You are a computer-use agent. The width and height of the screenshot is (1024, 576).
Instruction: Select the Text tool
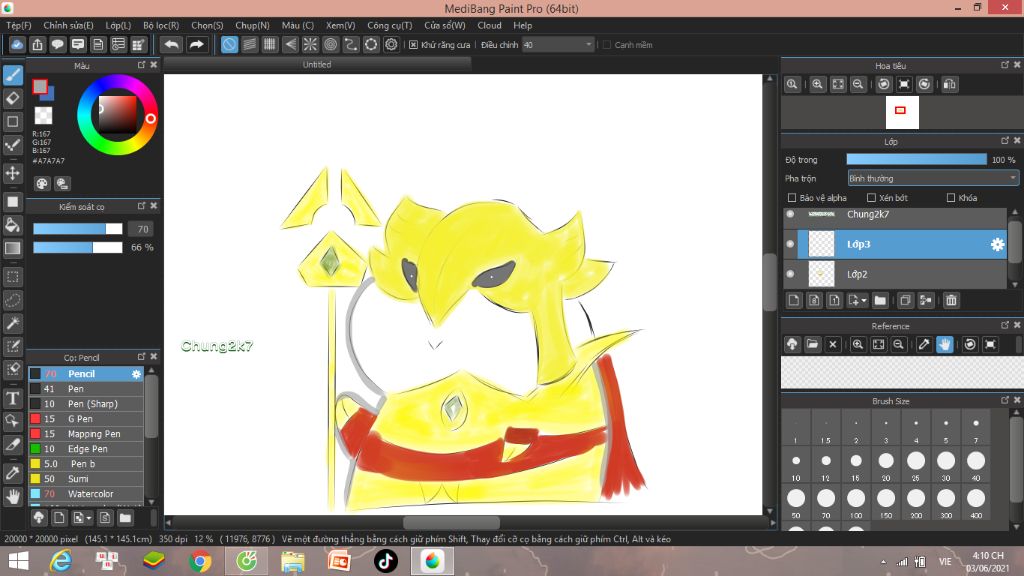(x=12, y=398)
